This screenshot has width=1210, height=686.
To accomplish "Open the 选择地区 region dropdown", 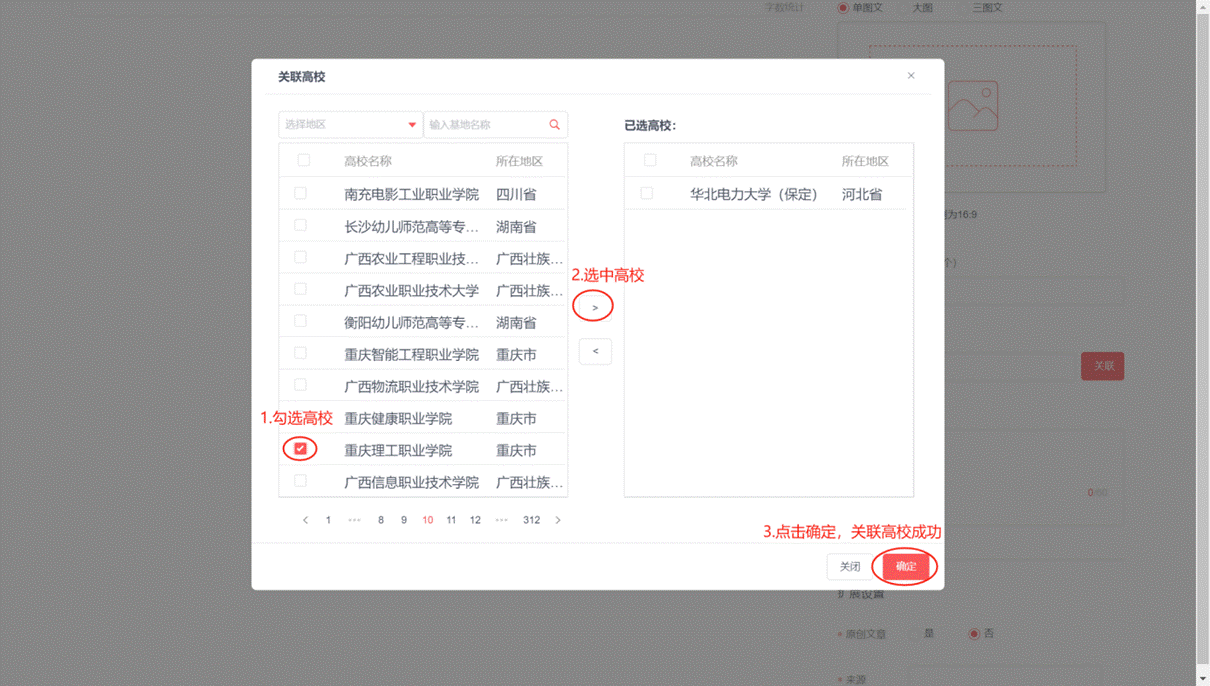I will pyautogui.click(x=349, y=125).
